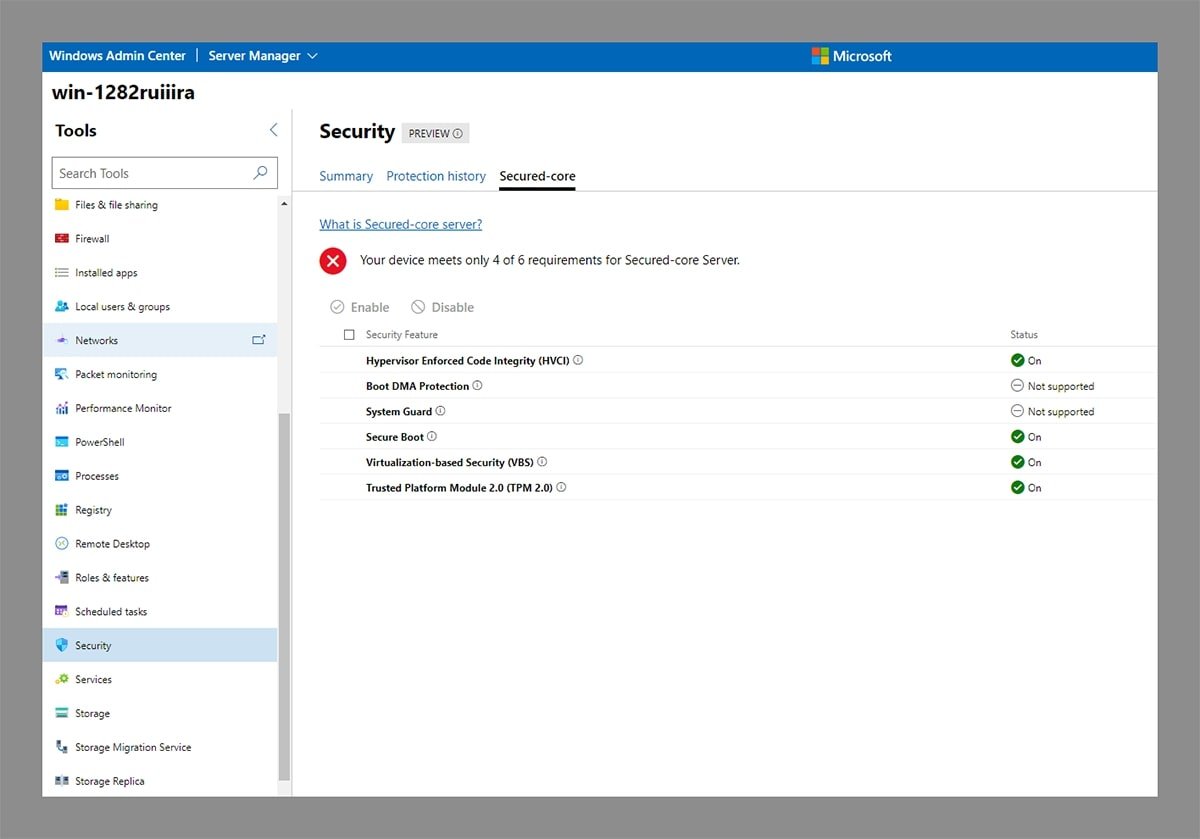Click the search magnifier icon in Tools
1200x839 pixels.
point(260,173)
